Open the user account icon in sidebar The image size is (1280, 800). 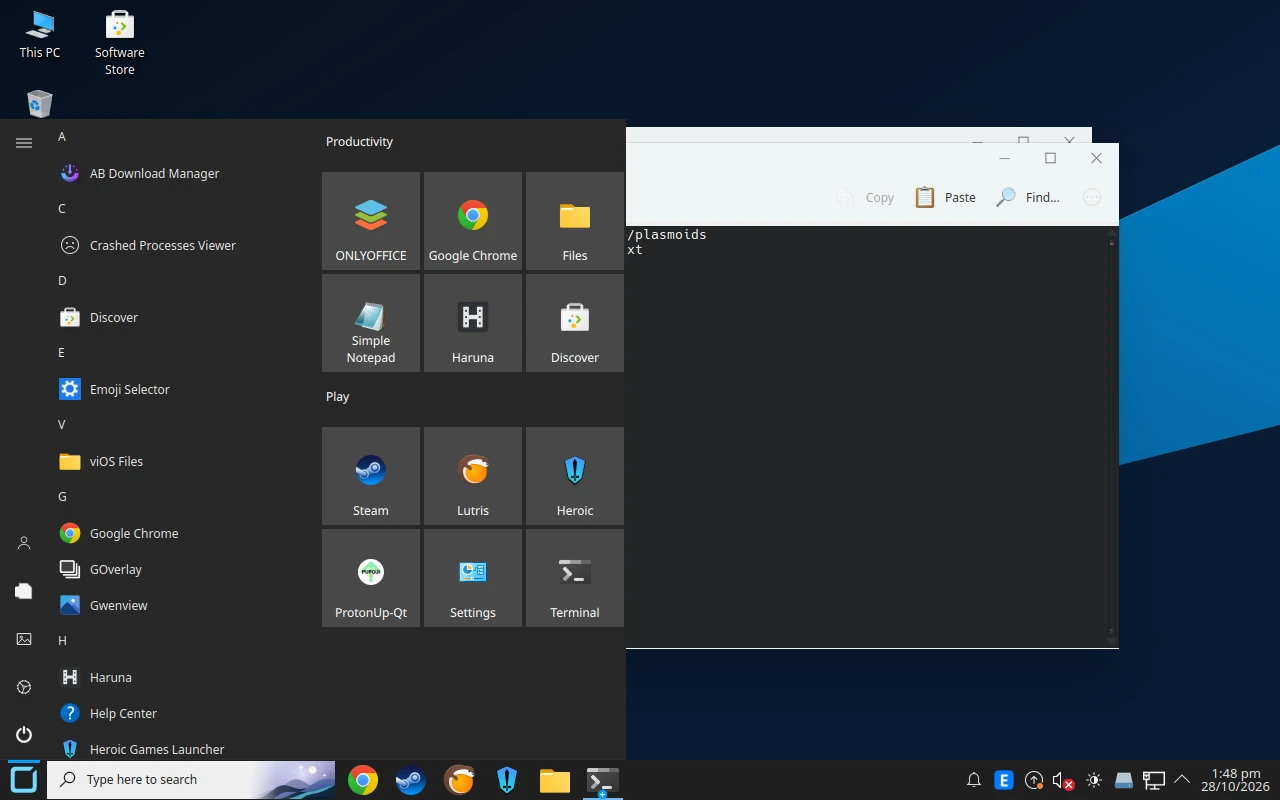point(24,543)
